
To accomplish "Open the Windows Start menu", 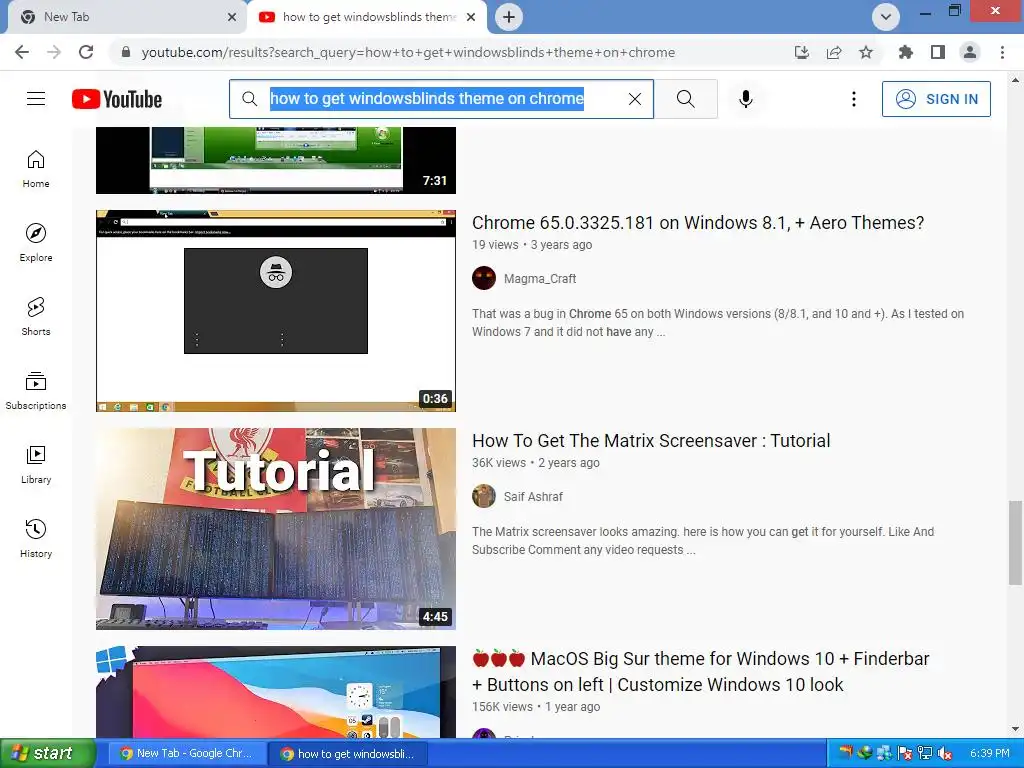I will 48,753.
